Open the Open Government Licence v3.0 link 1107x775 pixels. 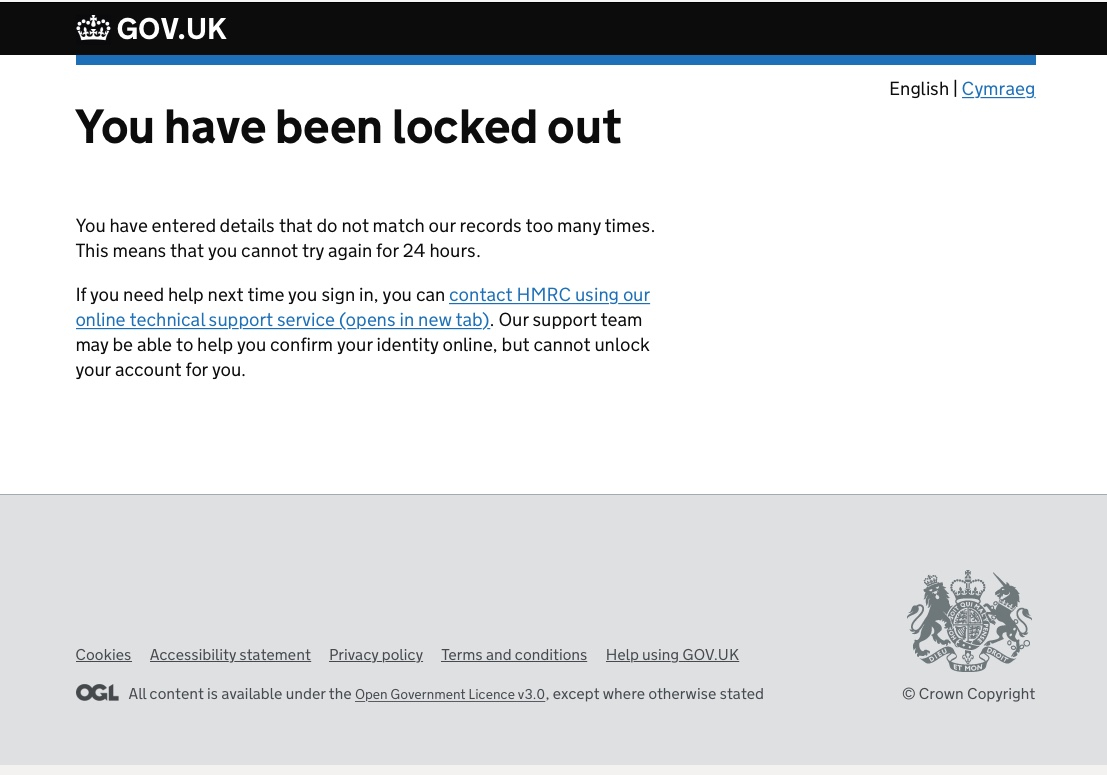click(x=450, y=695)
